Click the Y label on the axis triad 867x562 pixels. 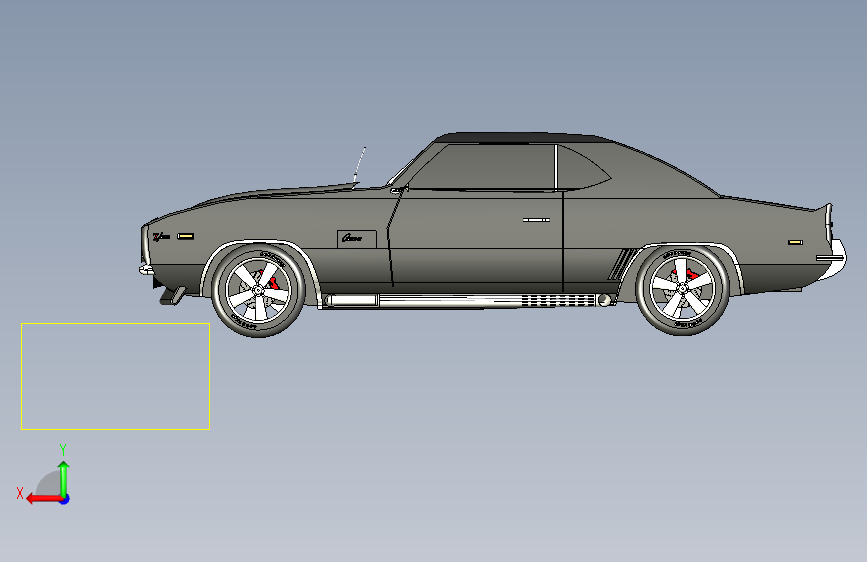pos(63,450)
